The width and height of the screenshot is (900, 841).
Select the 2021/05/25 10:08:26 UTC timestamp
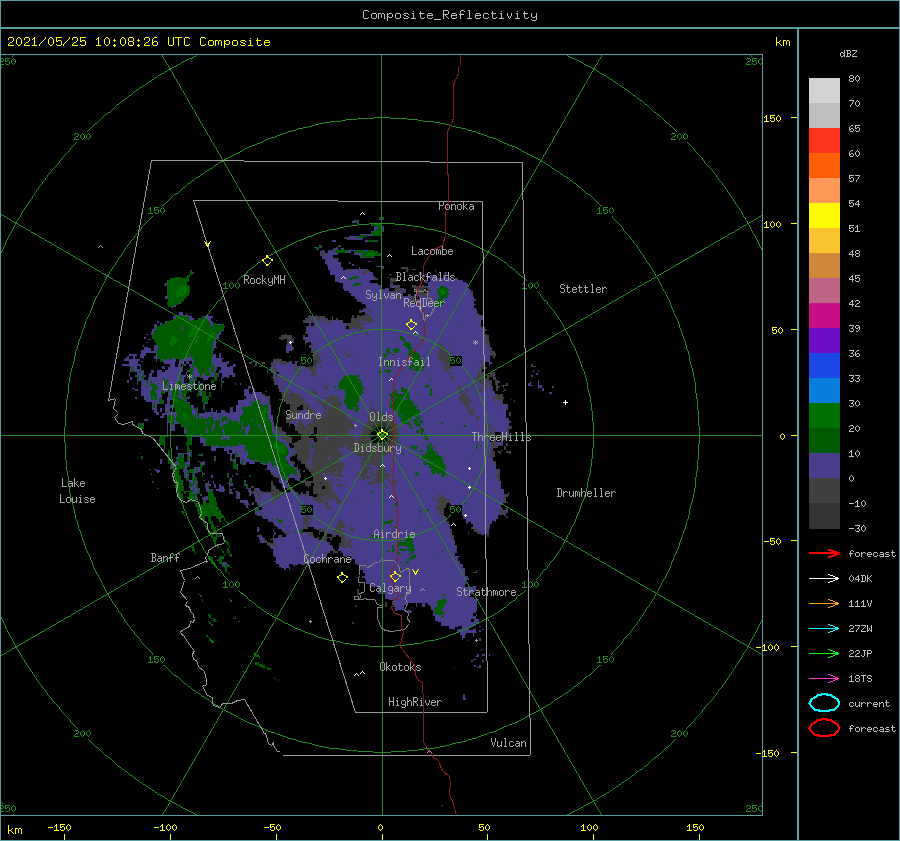pos(101,42)
